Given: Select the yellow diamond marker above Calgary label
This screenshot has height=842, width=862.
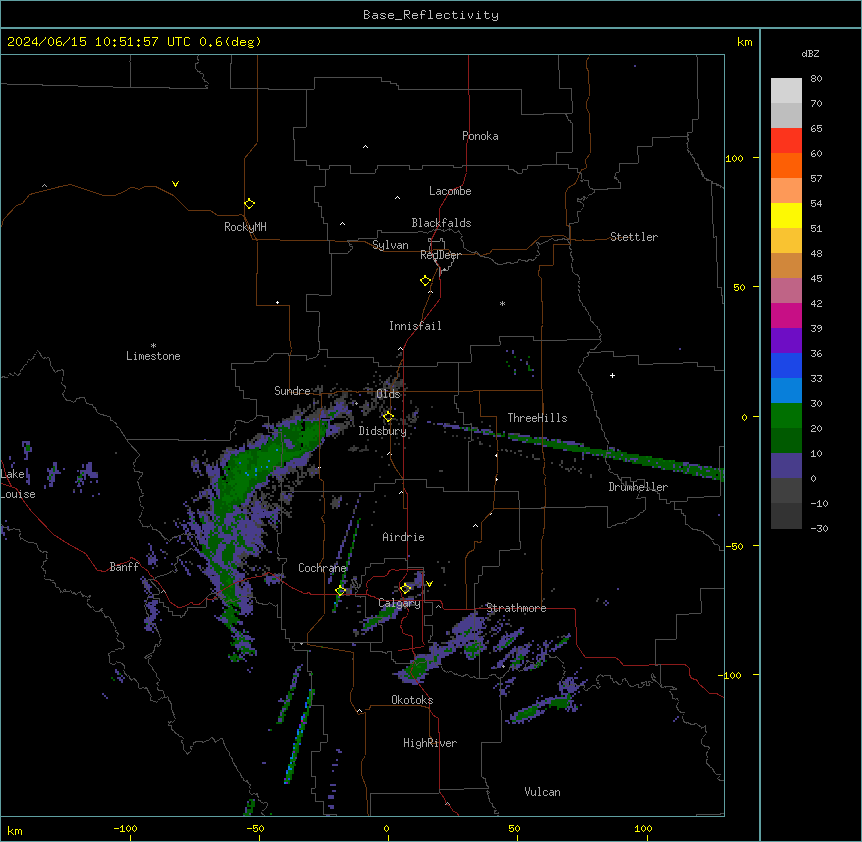Looking at the screenshot, I should (405, 589).
